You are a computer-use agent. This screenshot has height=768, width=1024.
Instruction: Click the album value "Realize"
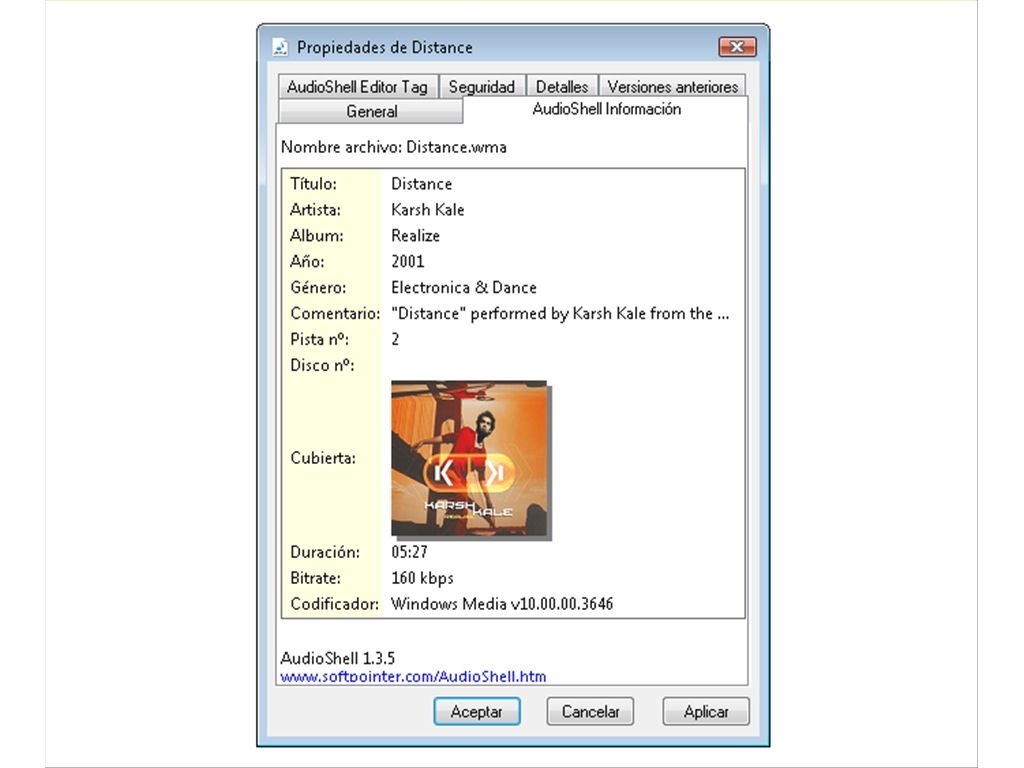click(415, 236)
